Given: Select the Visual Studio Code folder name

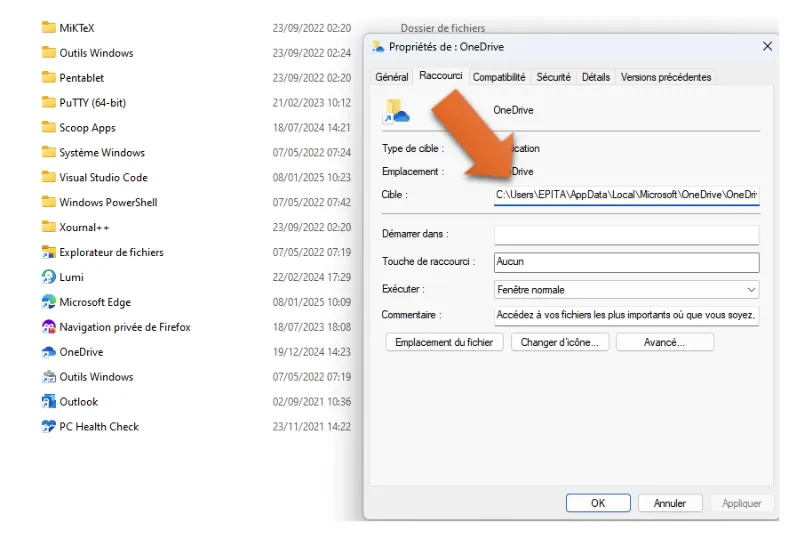Looking at the screenshot, I should click(x=104, y=177).
